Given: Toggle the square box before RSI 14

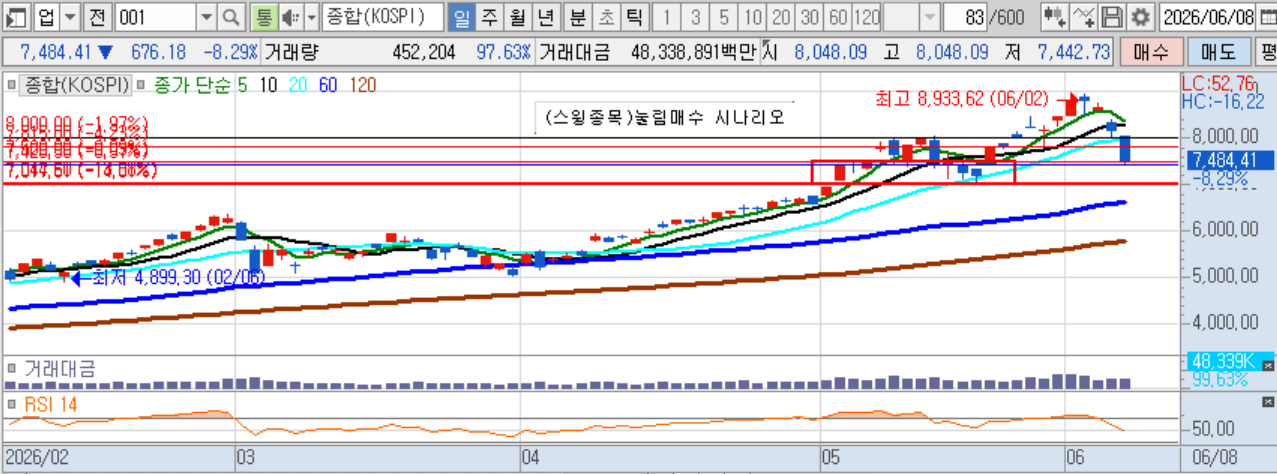Looking at the screenshot, I should click(x=14, y=404).
